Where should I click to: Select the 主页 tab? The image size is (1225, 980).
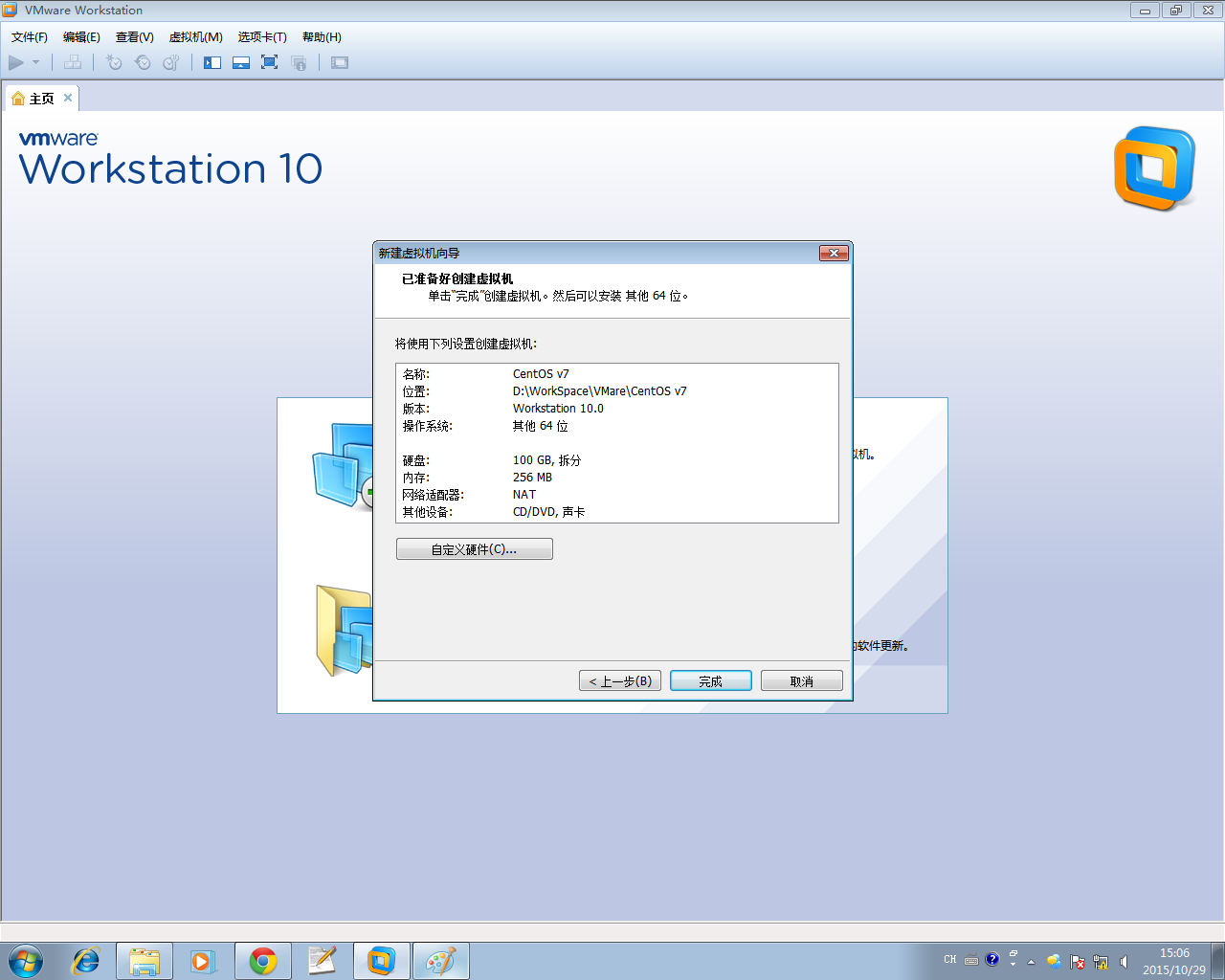tap(41, 99)
